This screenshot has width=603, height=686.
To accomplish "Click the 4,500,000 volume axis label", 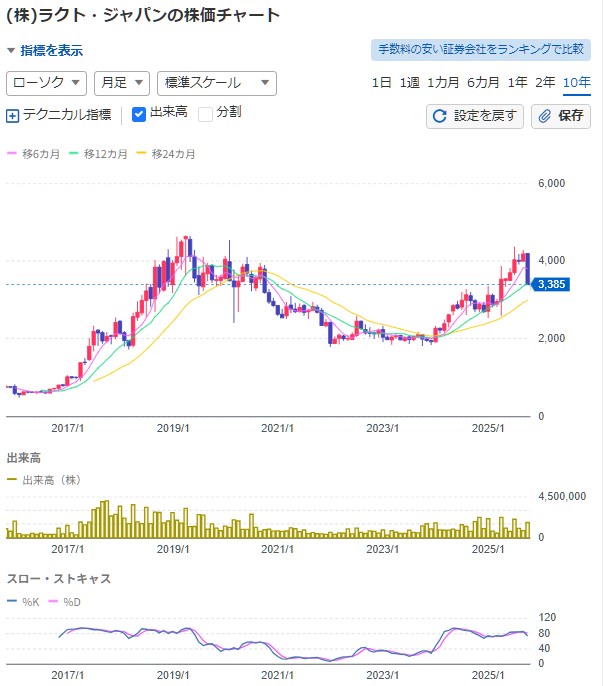I will pos(562,496).
